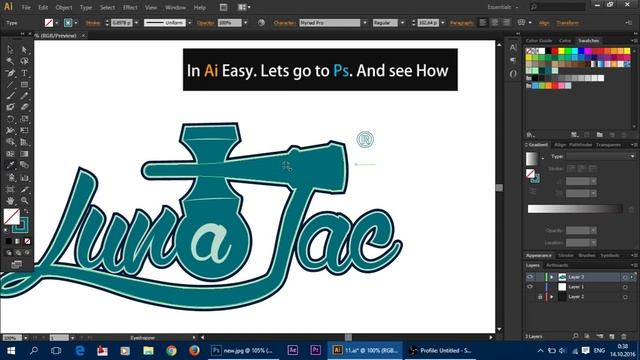Select the Blend tool

point(24,165)
